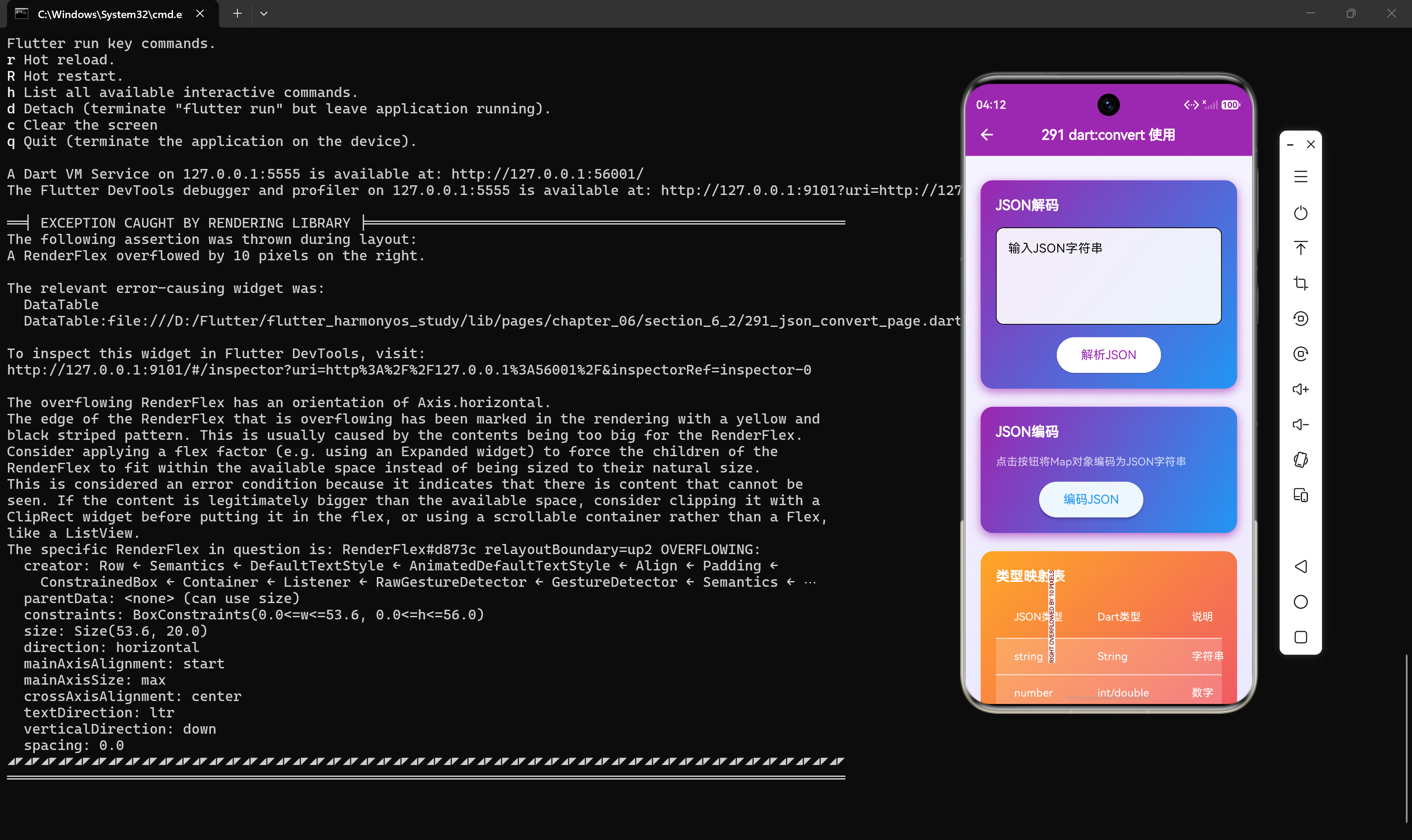1412x840 pixels.
Task: Click the 'mainAxisAlignment: start' line
Action: 124,664
